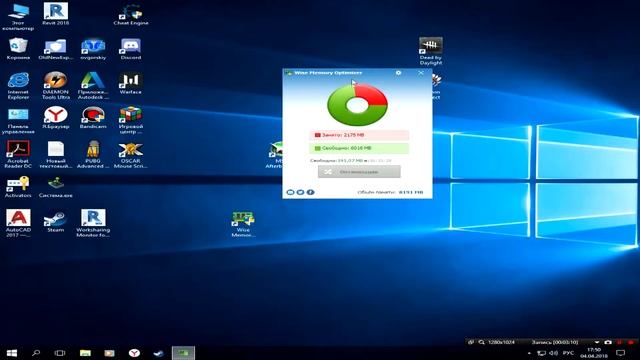Open Steam from the taskbar
640x360 pixels.
coord(158,353)
